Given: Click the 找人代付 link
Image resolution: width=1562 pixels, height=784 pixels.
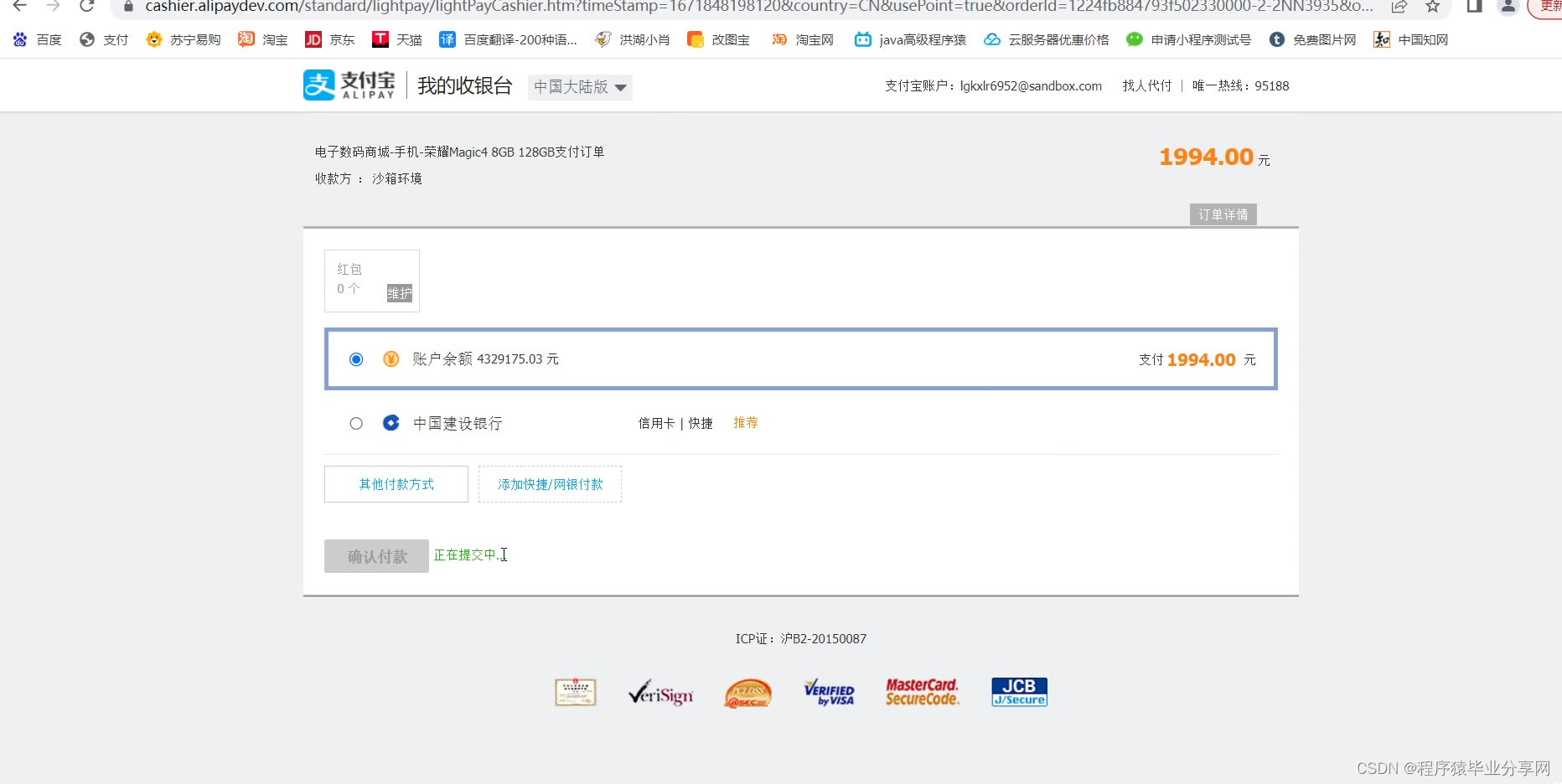Looking at the screenshot, I should click(1147, 85).
